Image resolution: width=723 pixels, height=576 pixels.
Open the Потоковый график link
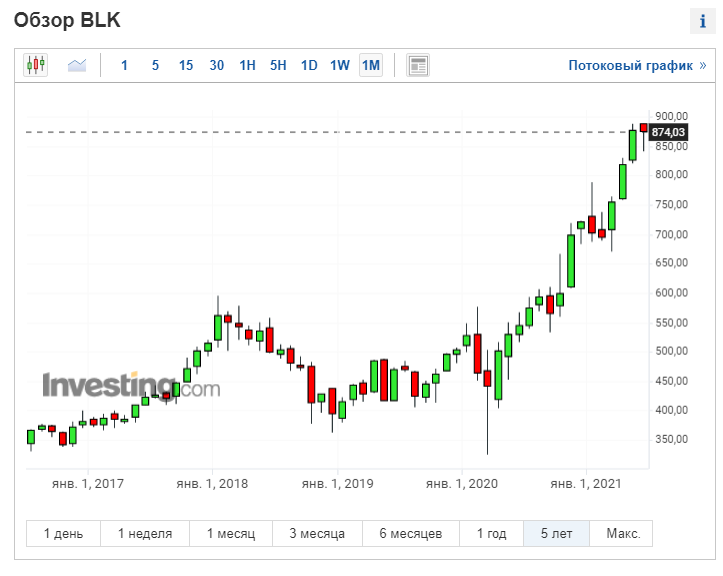[637, 65]
